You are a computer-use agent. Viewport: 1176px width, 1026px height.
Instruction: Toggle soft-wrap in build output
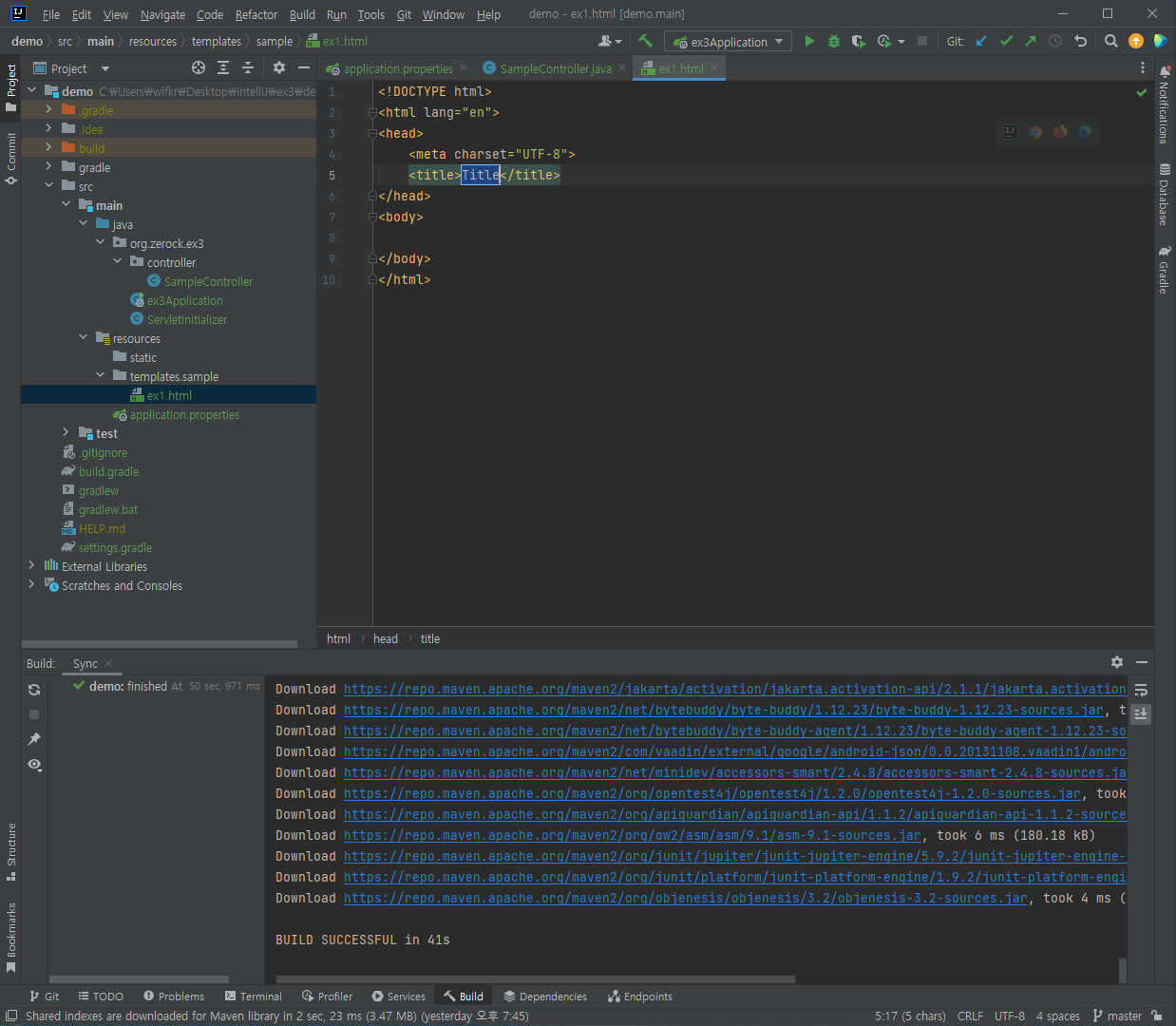1141,690
